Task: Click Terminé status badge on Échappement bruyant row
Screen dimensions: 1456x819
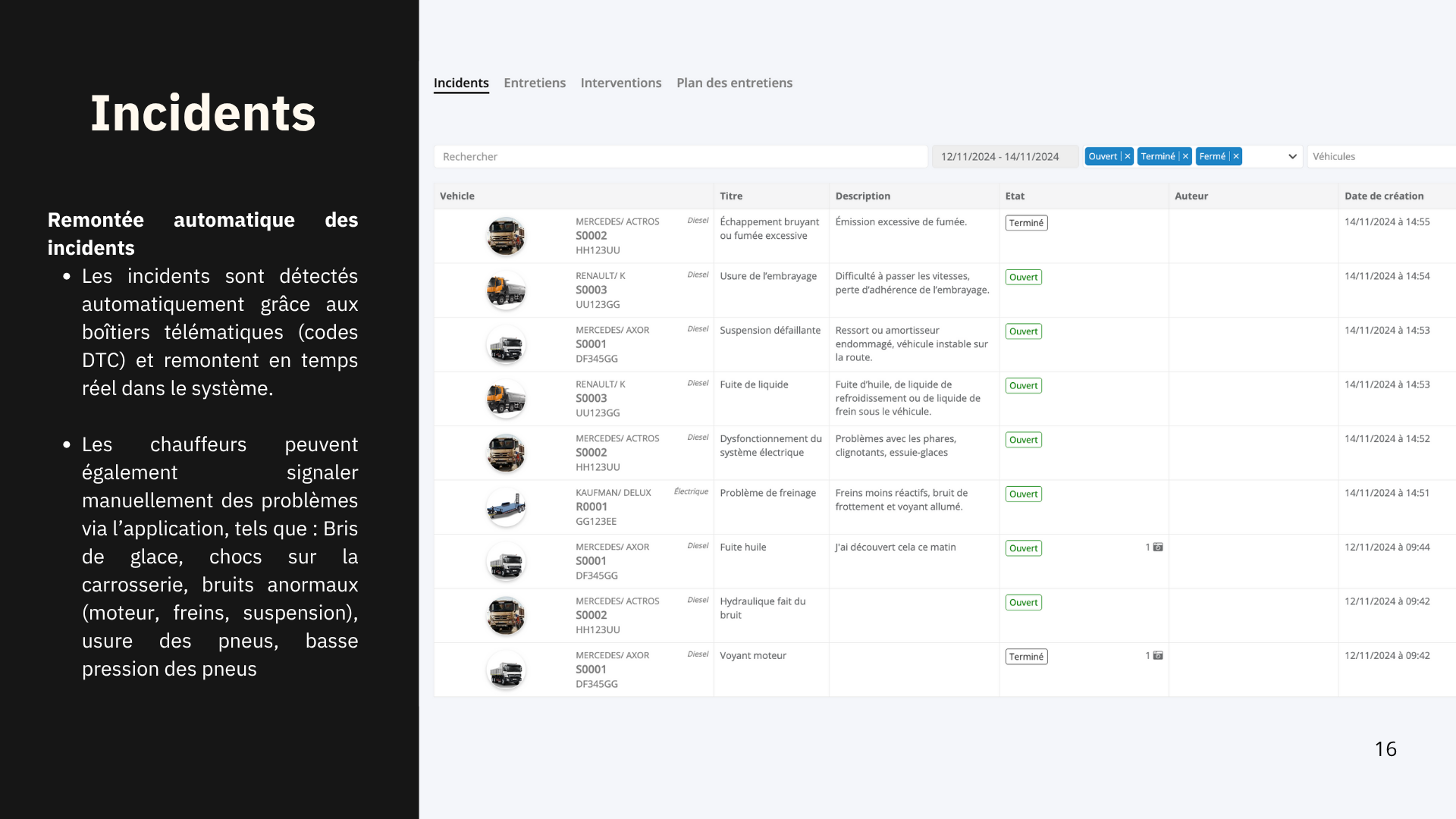Action: [x=1026, y=223]
